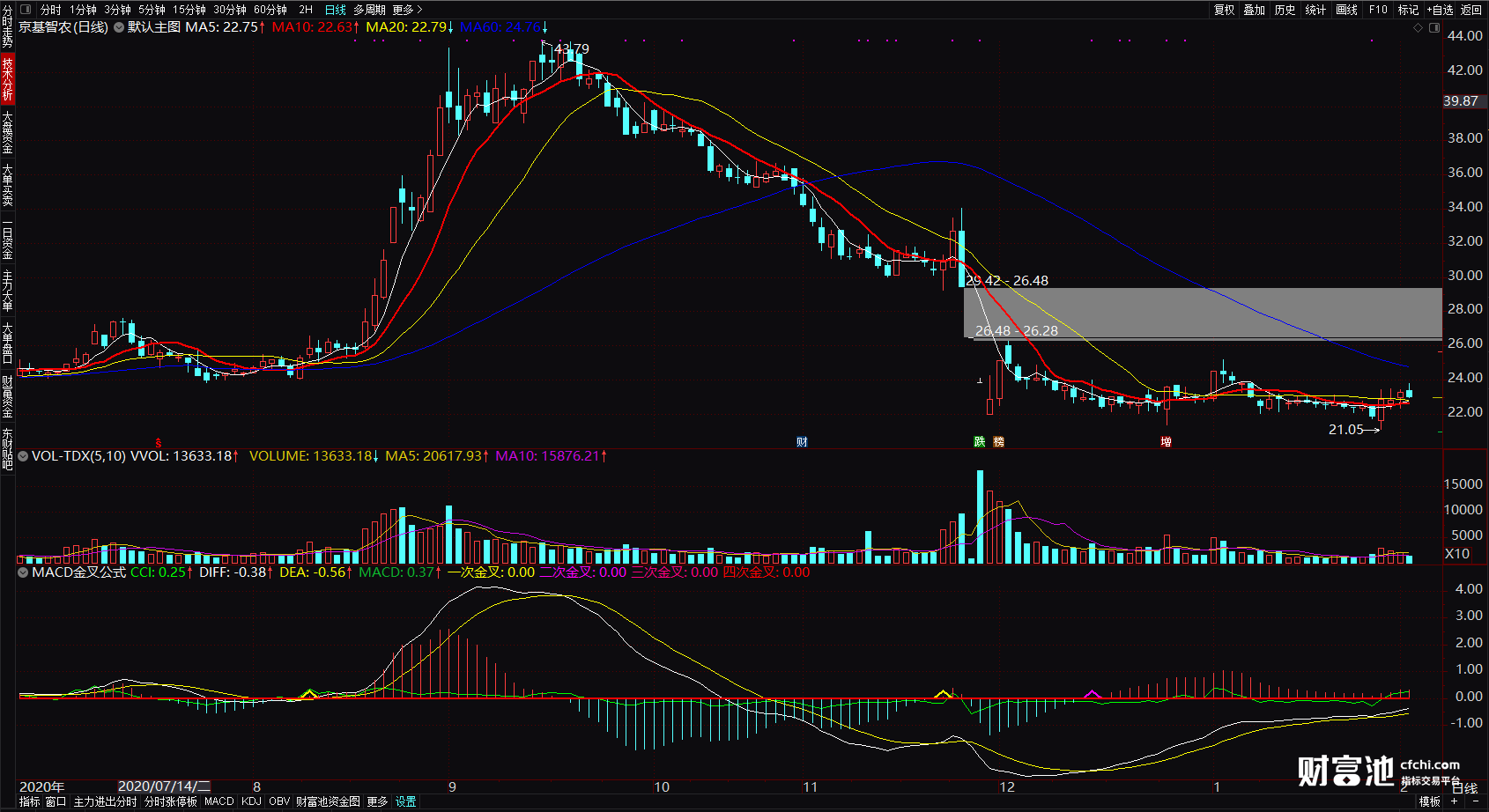Viewport: 1489px width, 812px height.
Task: Switch to 主力进出分时 indicator tab
Action: pyautogui.click(x=105, y=801)
